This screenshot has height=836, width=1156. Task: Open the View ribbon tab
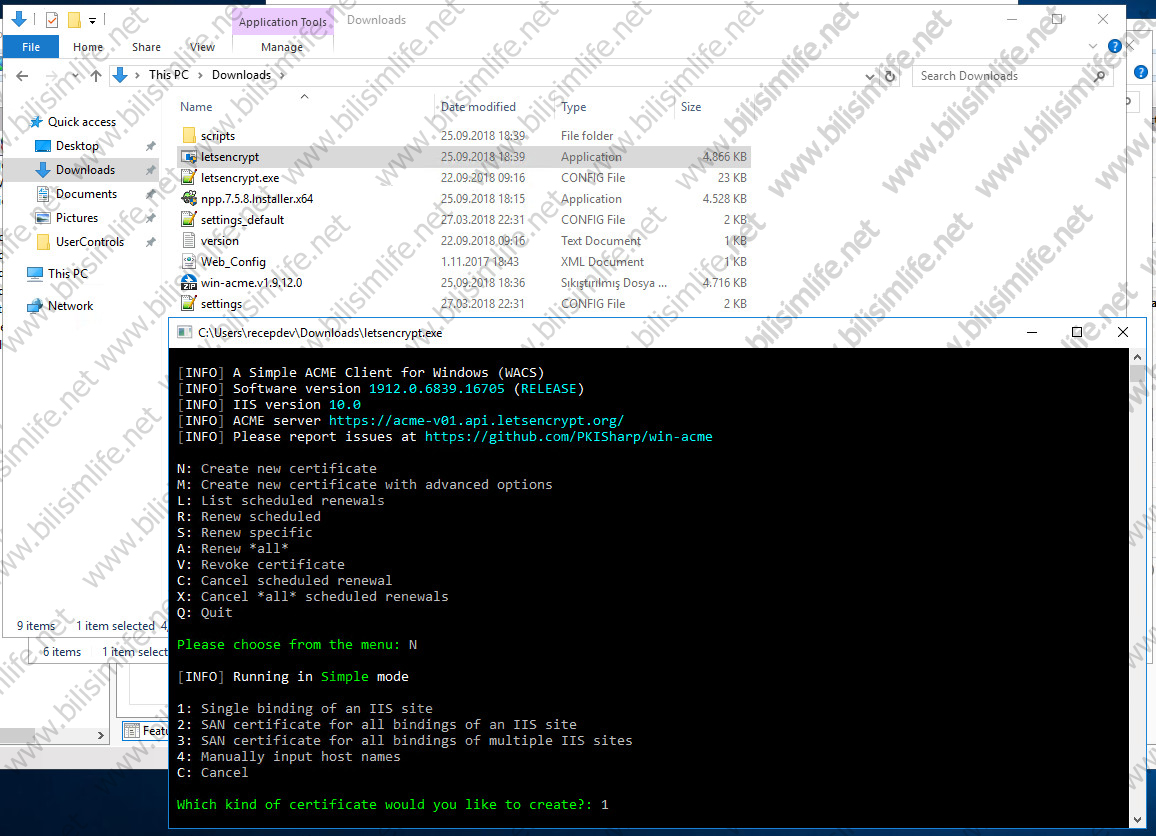coord(202,47)
